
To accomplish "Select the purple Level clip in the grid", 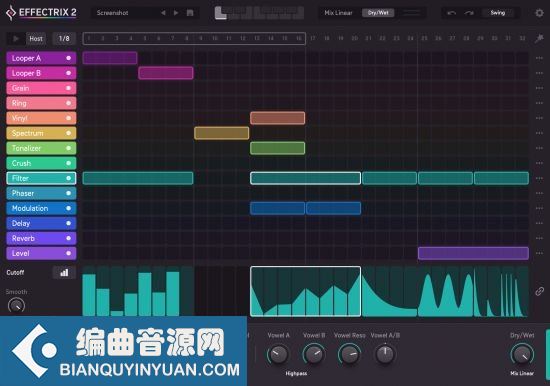I will tap(474, 253).
